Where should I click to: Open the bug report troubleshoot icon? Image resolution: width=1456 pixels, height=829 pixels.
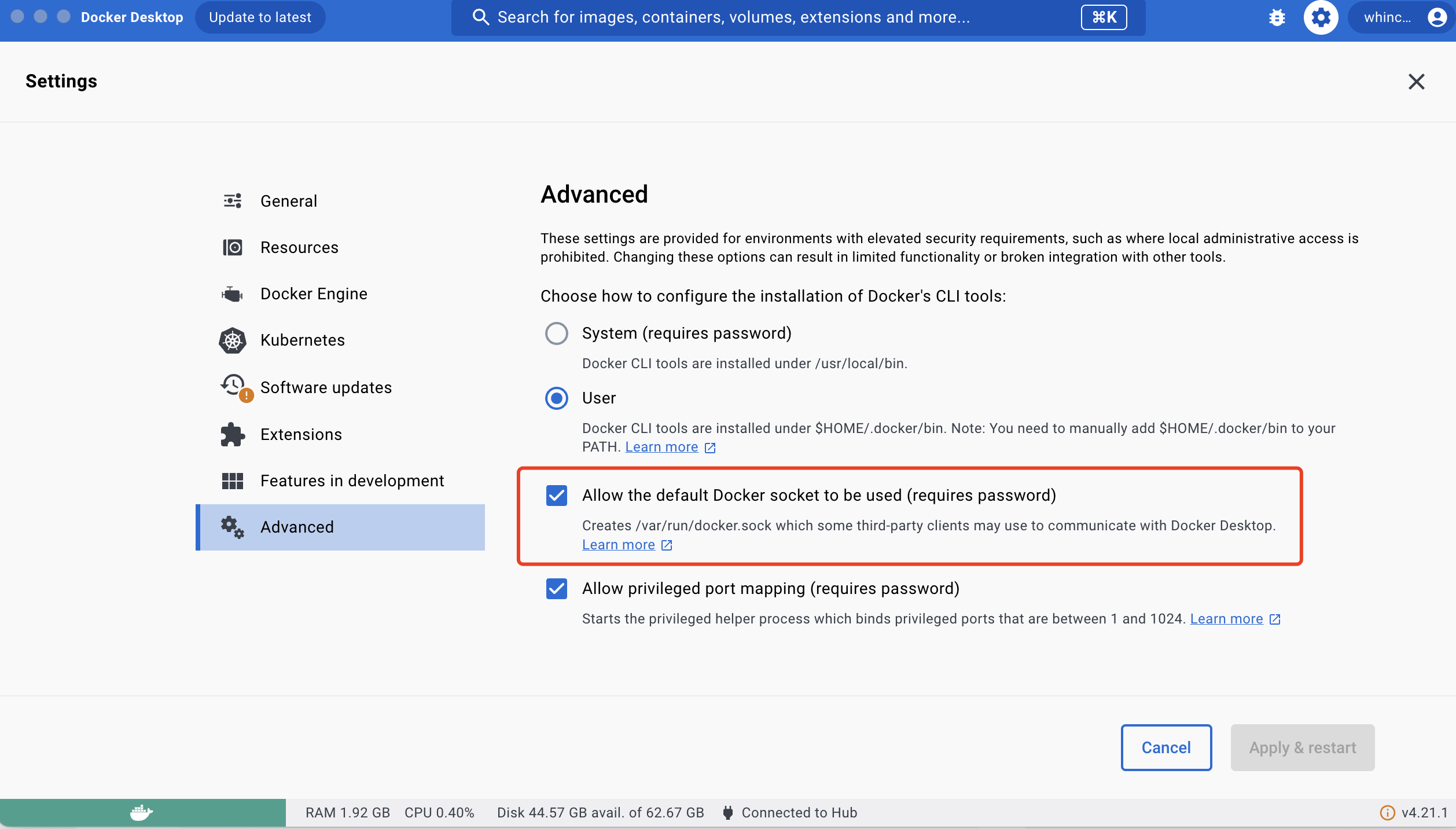click(x=1277, y=17)
